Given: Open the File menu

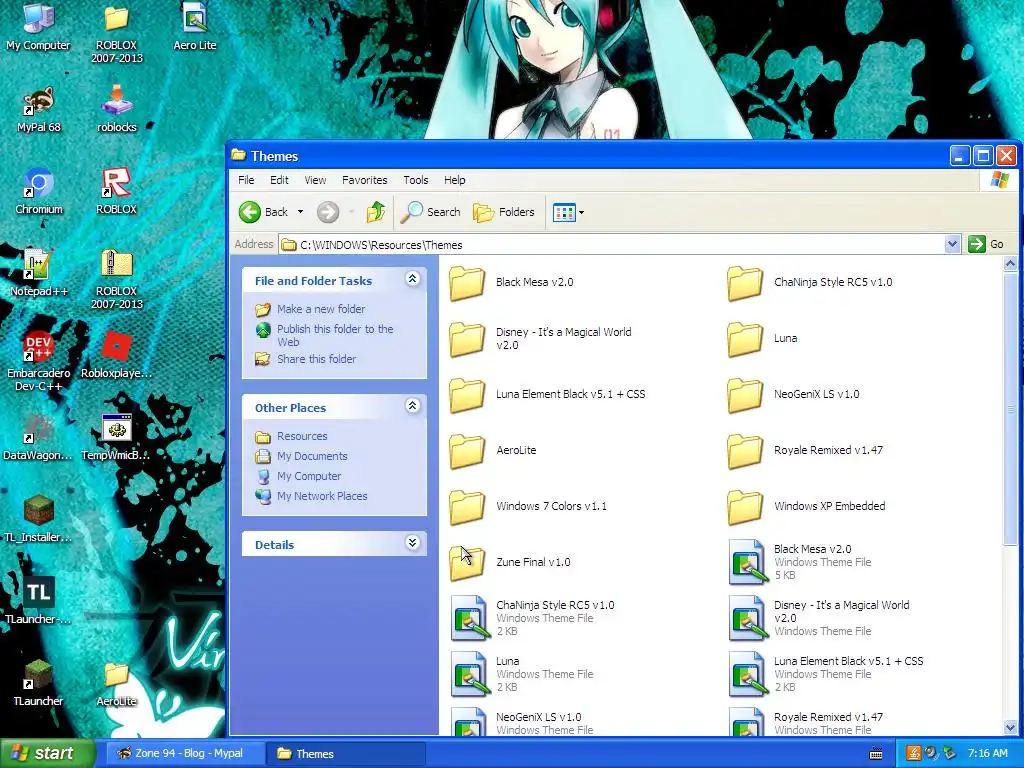Looking at the screenshot, I should (x=246, y=180).
